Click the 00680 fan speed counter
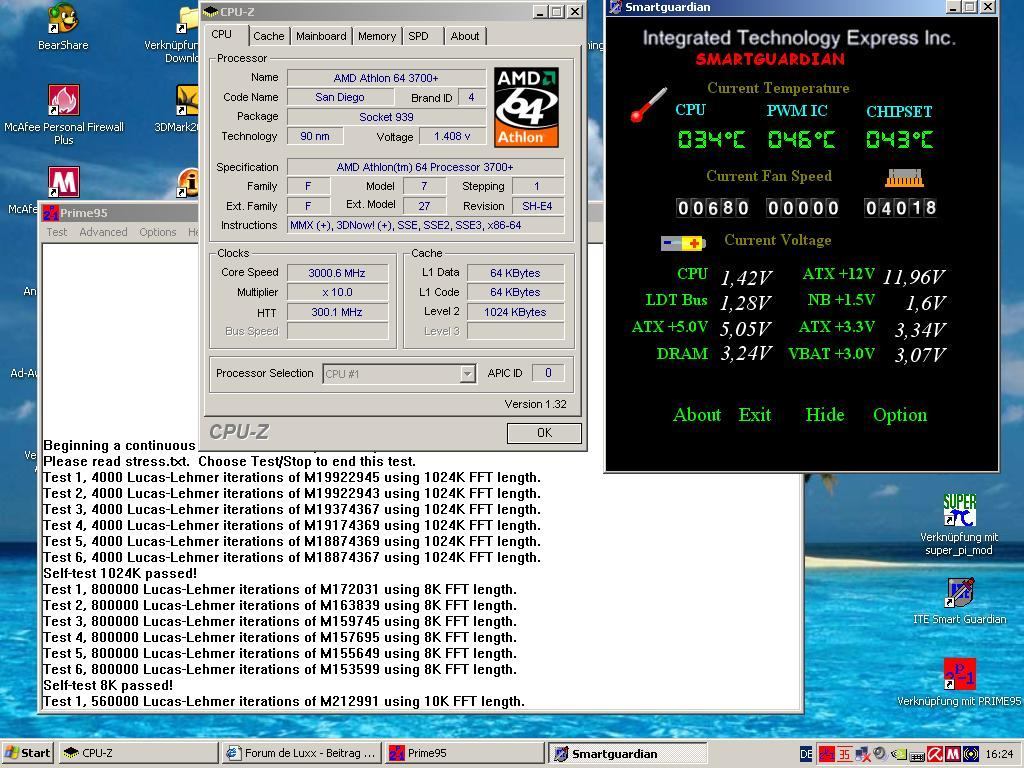The height and width of the screenshot is (768, 1024). click(x=712, y=208)
